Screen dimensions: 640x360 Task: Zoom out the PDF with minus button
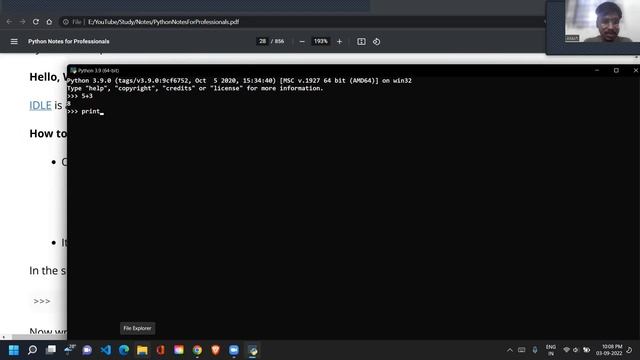click(302, 41)
